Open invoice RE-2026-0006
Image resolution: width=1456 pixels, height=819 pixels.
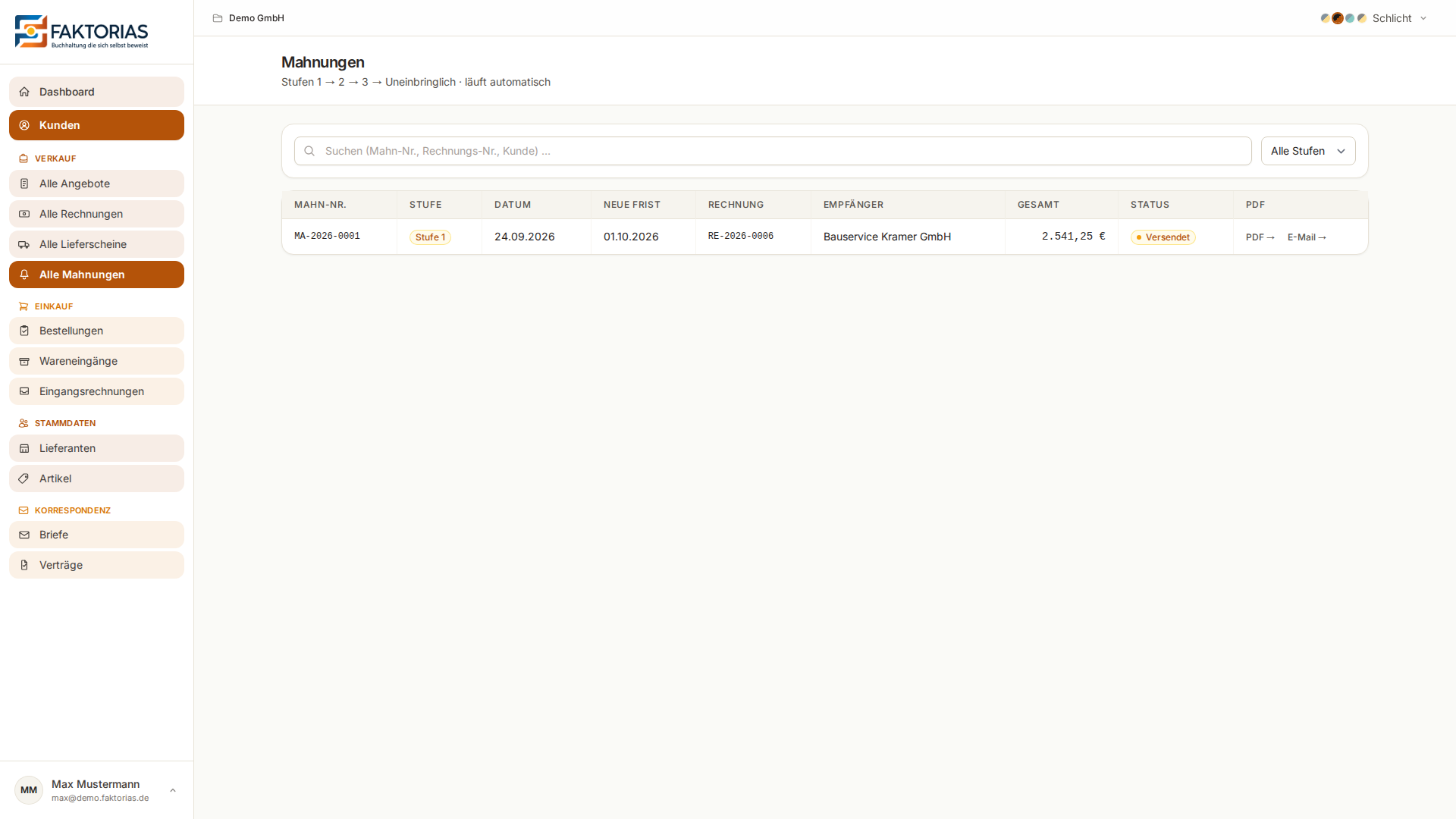point(741,237)
